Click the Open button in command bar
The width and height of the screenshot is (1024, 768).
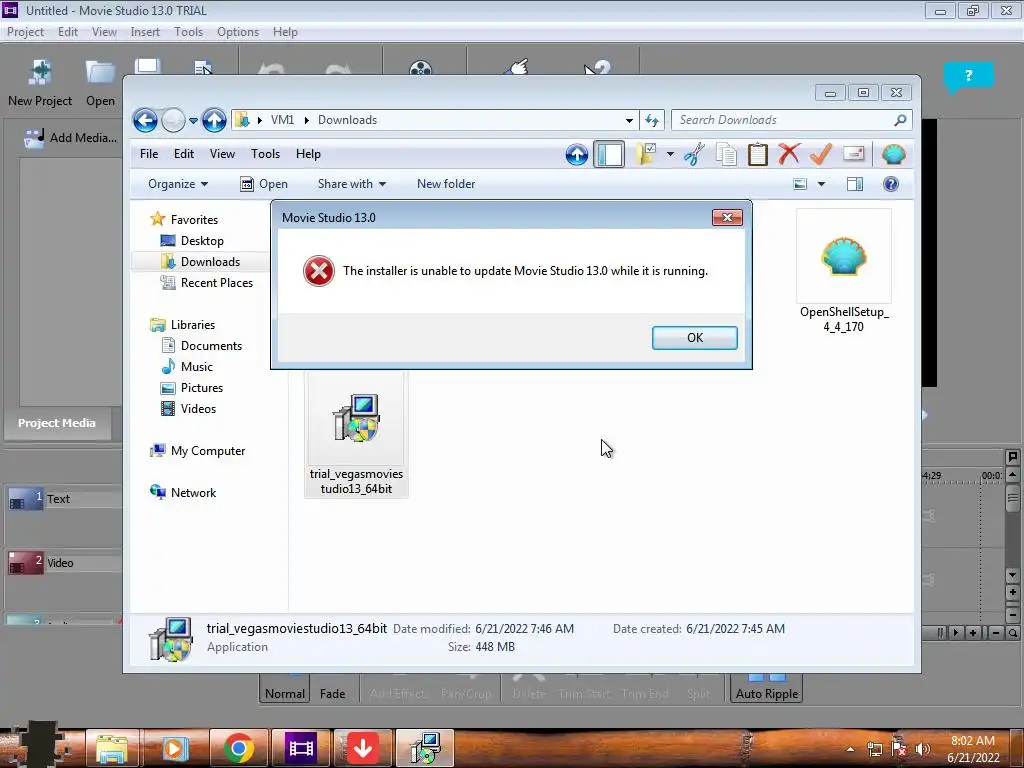pyautogui.click(x=264, y=184)
